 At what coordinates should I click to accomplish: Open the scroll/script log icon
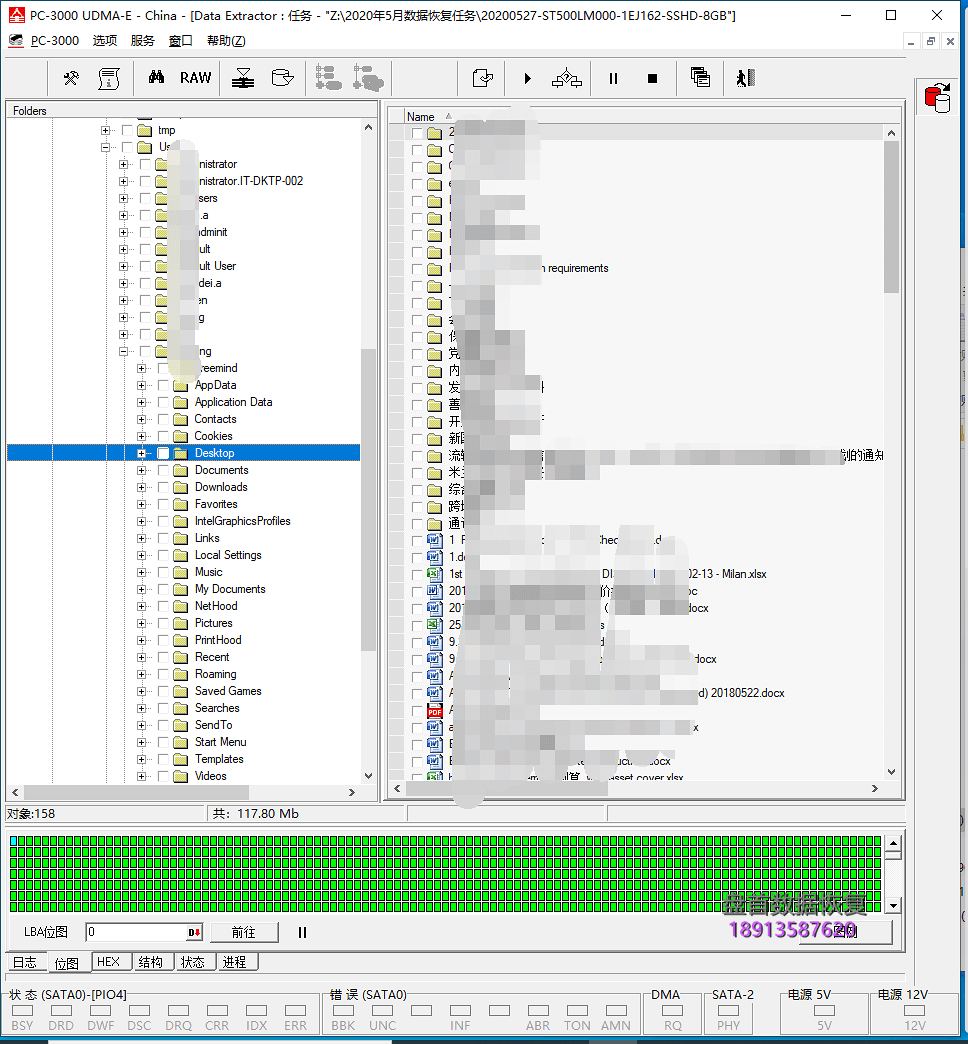(x=109, y=79)
